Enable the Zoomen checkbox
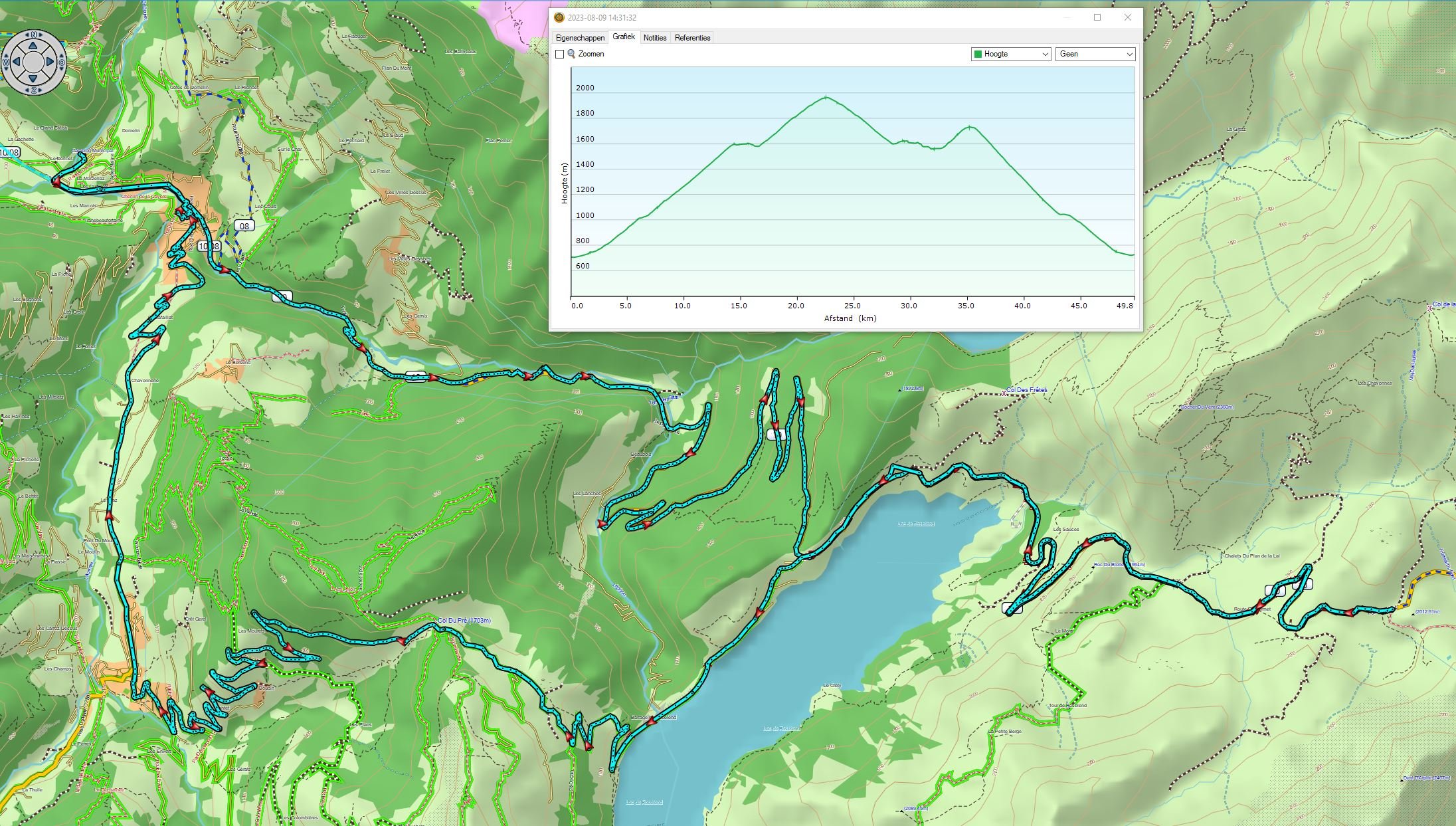The image size is (1456, 826). pyautogui.click(x=560, y=54)
